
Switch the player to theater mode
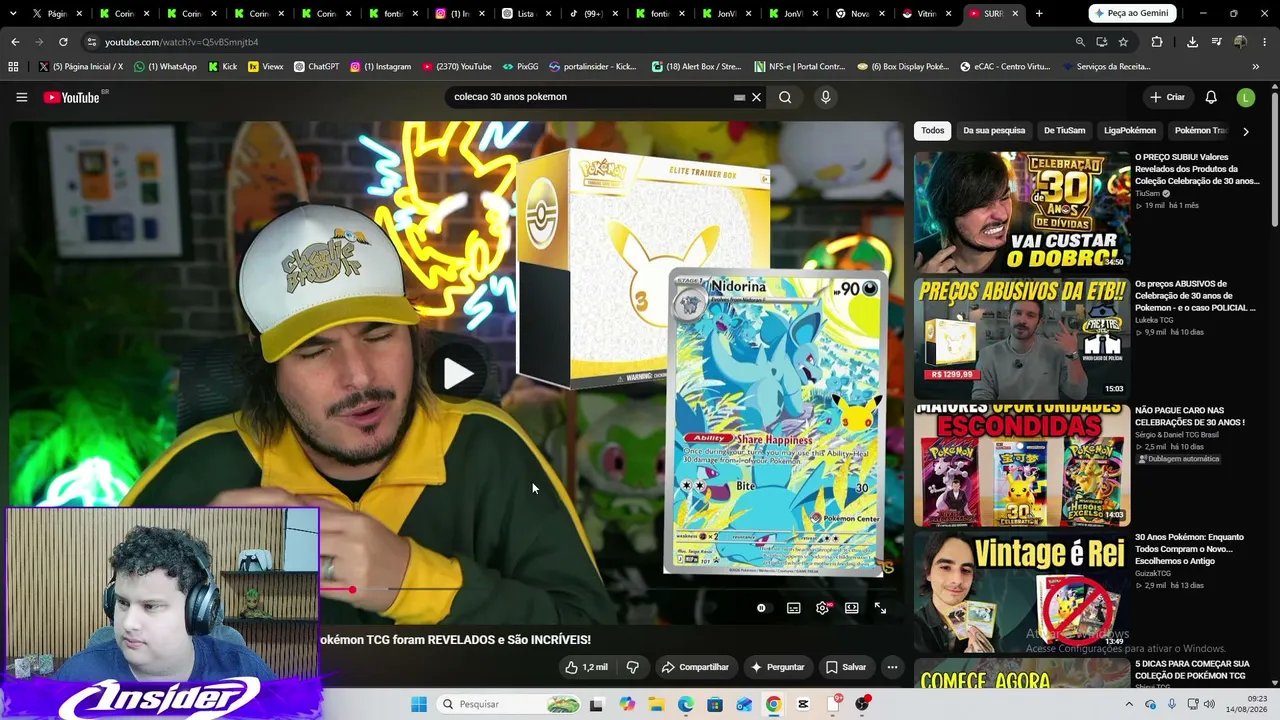click(x=852, y=608)
